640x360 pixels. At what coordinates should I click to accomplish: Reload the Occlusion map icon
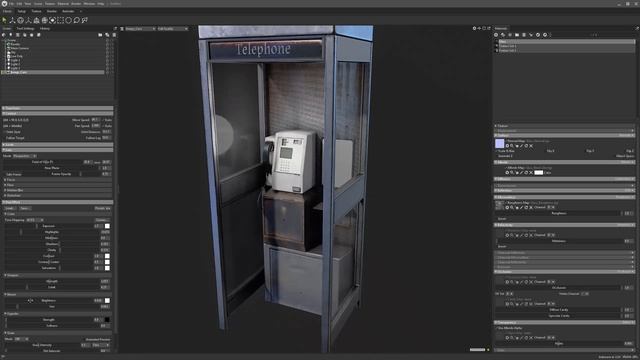(526, 282)
